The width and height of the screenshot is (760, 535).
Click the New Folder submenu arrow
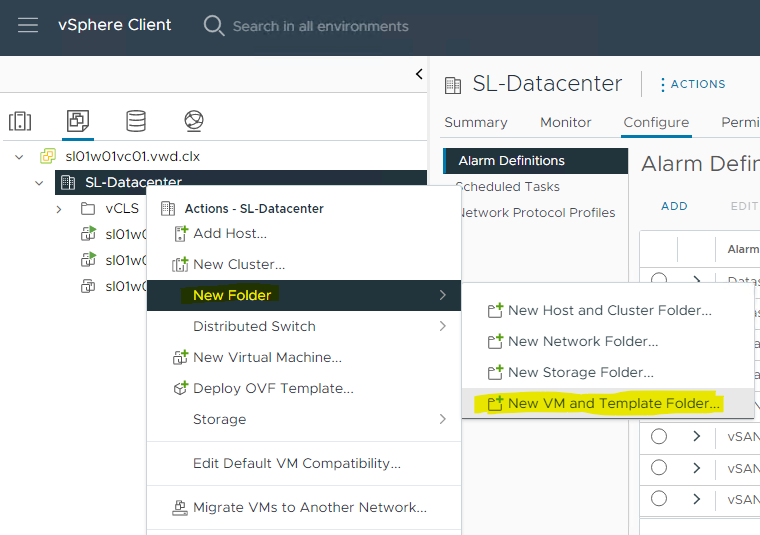click(443, 295)
